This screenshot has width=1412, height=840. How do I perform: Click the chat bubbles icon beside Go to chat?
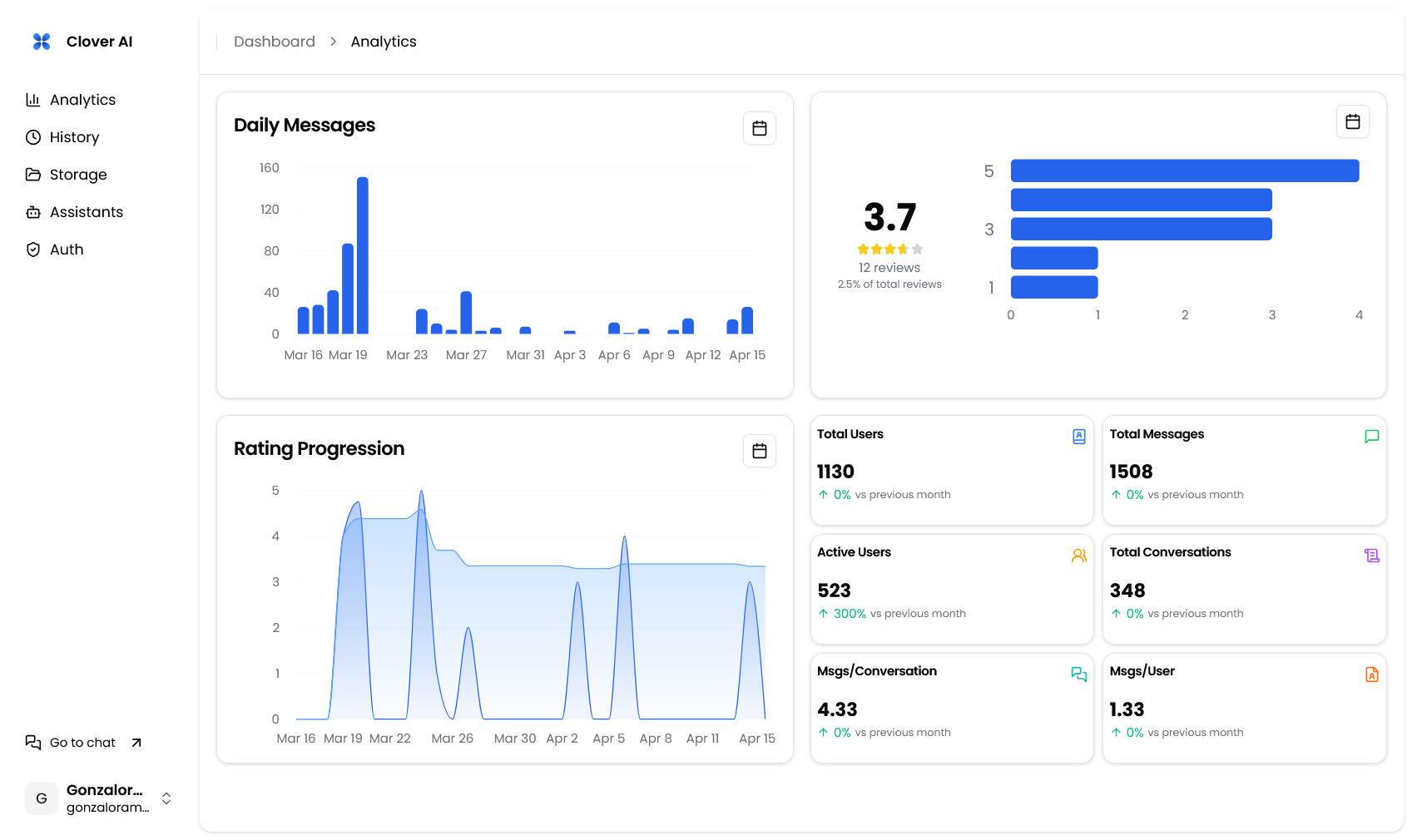33,743
